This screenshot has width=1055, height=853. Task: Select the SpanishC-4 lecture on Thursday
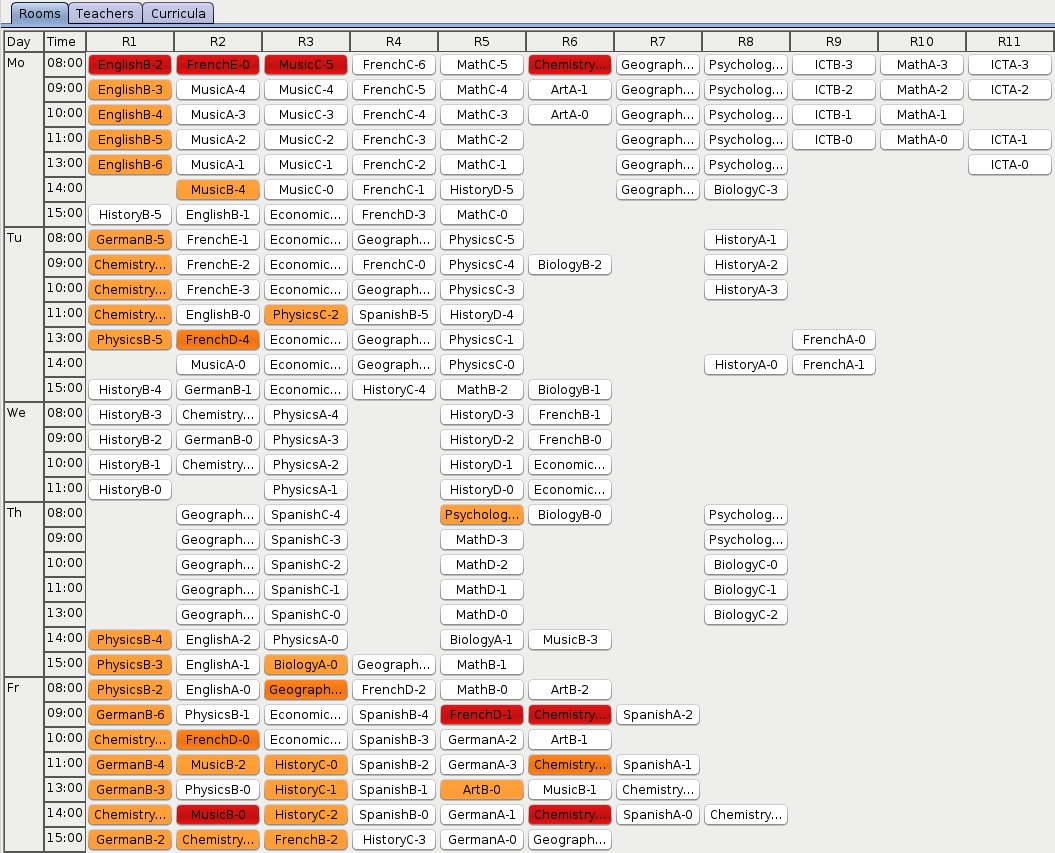click(306, 515)
